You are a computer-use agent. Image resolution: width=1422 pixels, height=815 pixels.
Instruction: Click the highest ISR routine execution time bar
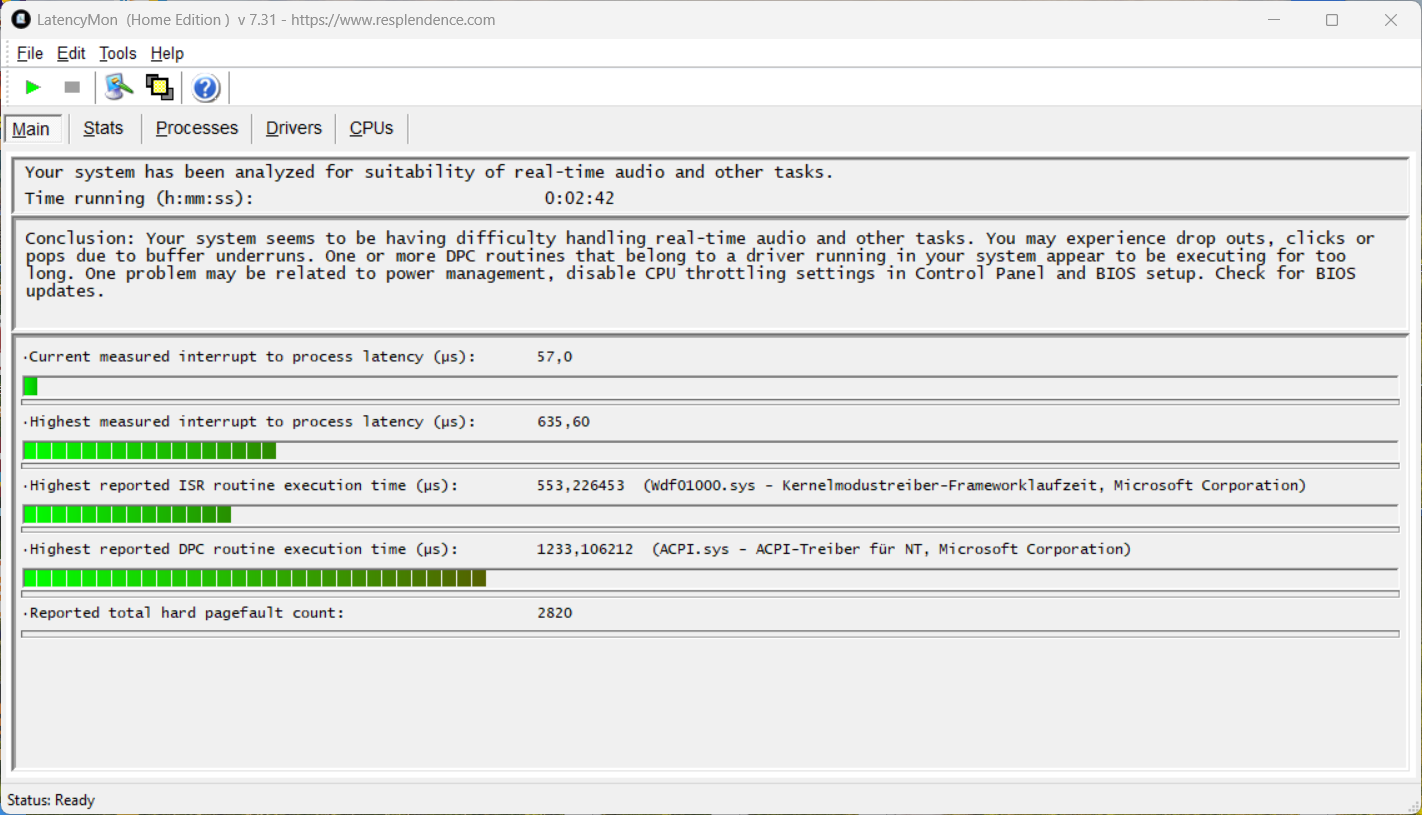127,514
